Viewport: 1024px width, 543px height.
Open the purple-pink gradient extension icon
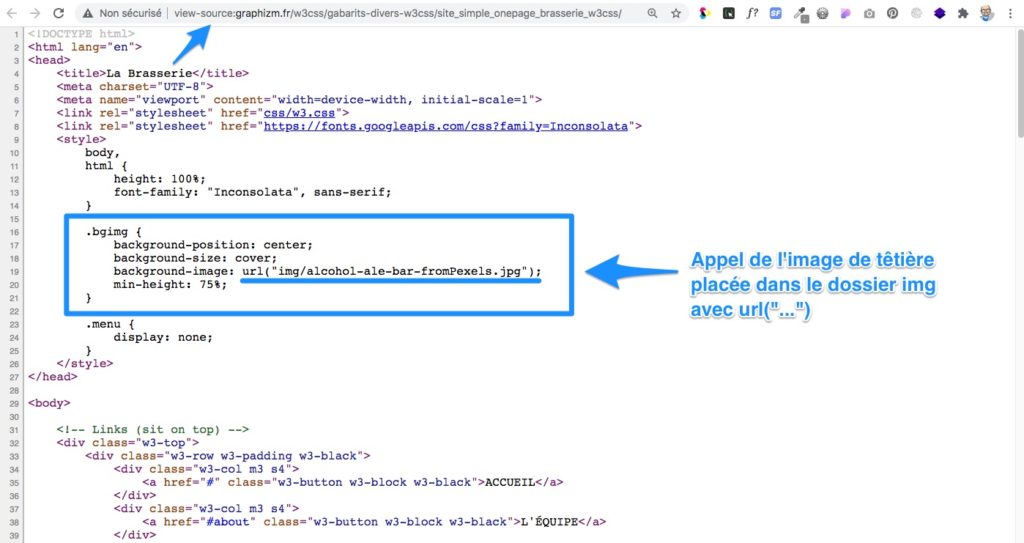click(x=846, y=13)
